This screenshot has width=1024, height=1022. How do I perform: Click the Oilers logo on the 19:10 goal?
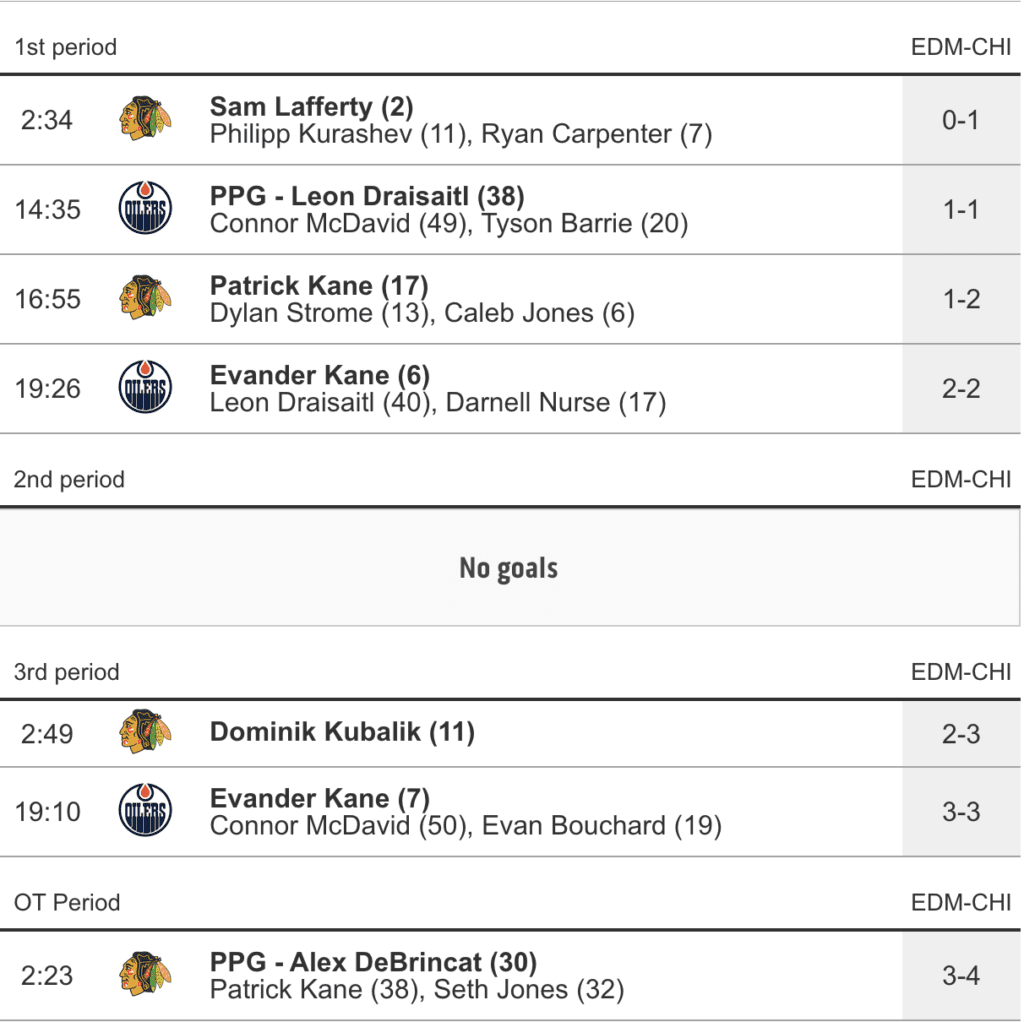(145, 811)
